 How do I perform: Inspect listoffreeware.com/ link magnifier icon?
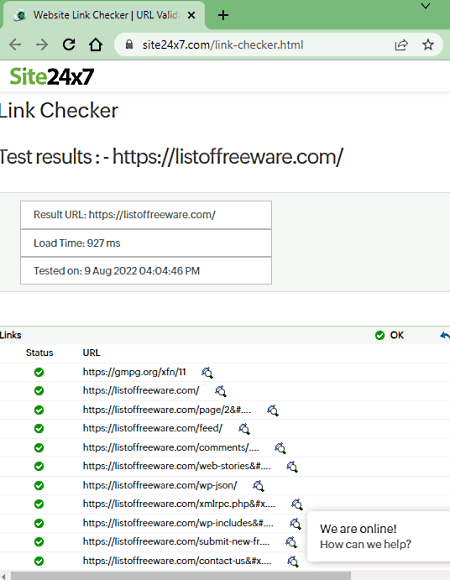[221, 391]
